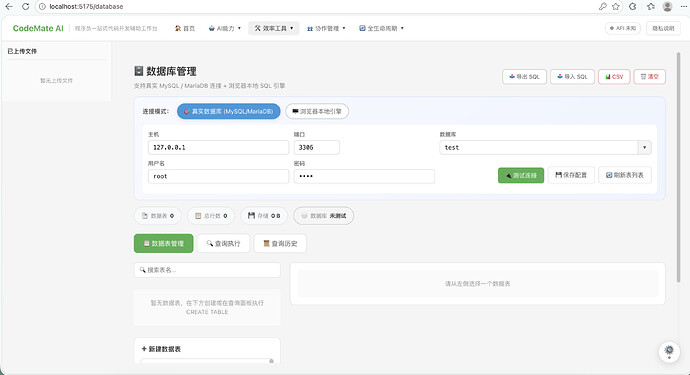Switch to the 数据表管理 tab
The height and width of the screenshot is (375, 690).
click(x=163, y=243)
